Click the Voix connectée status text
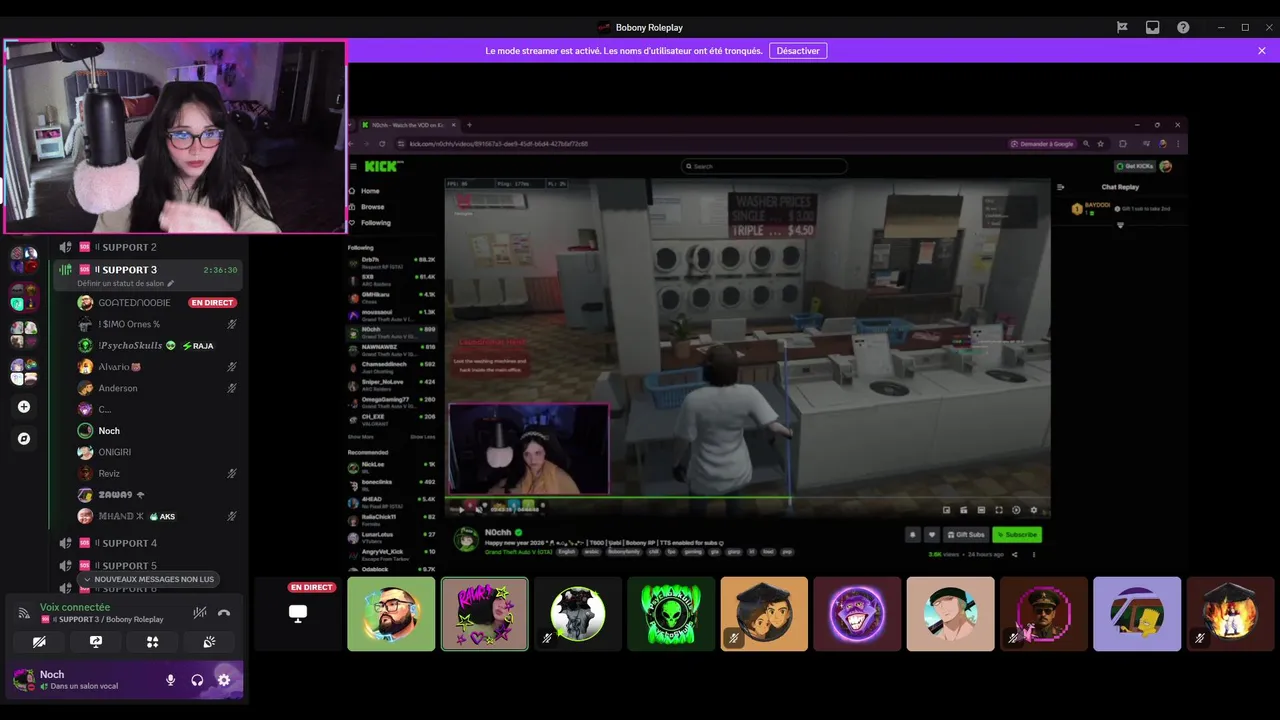 (75, 607)
